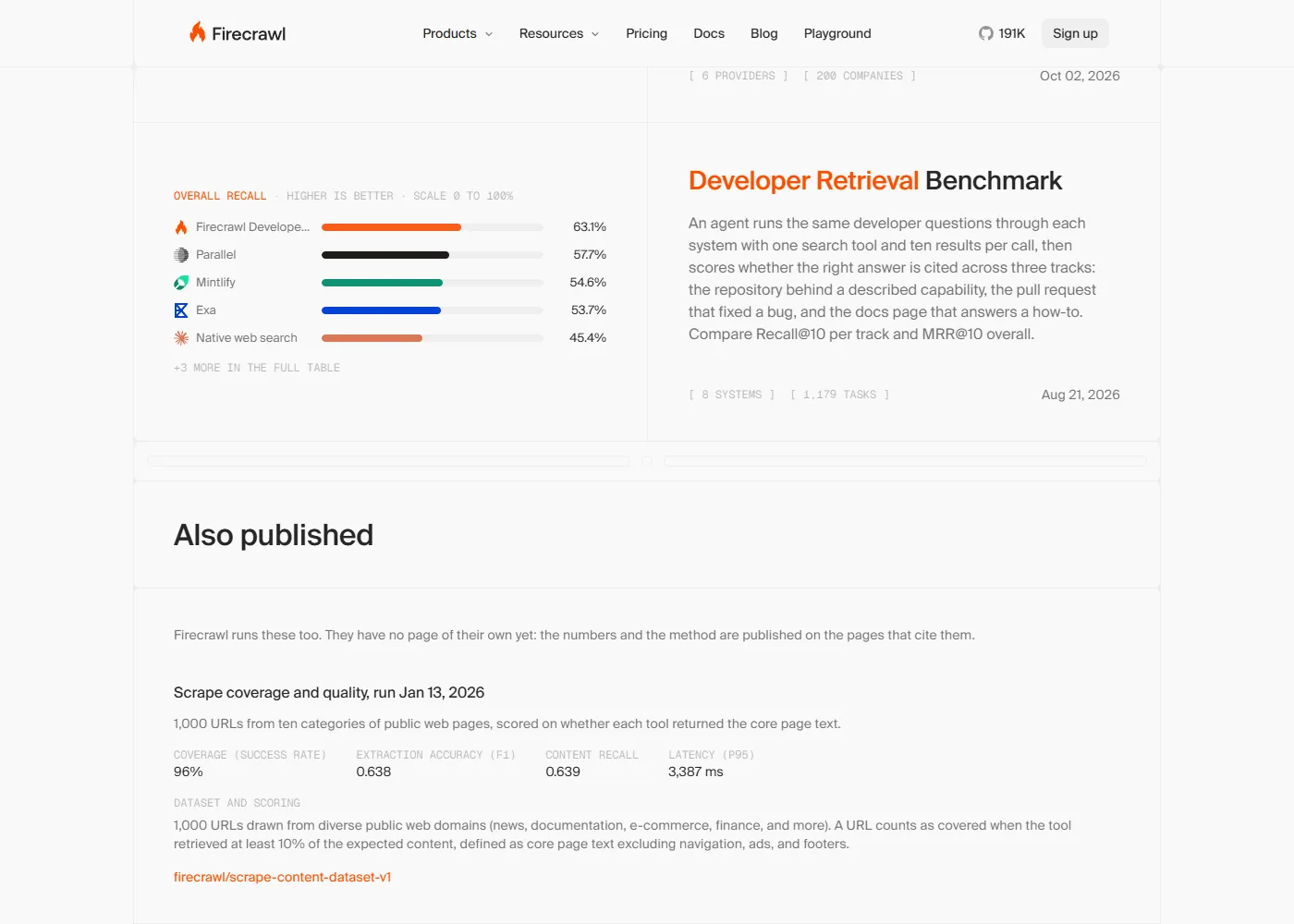Click the Firecrawl wordmark text
Image resolution: width=1294 pixels, height=924 pixels.
[249, 34]
